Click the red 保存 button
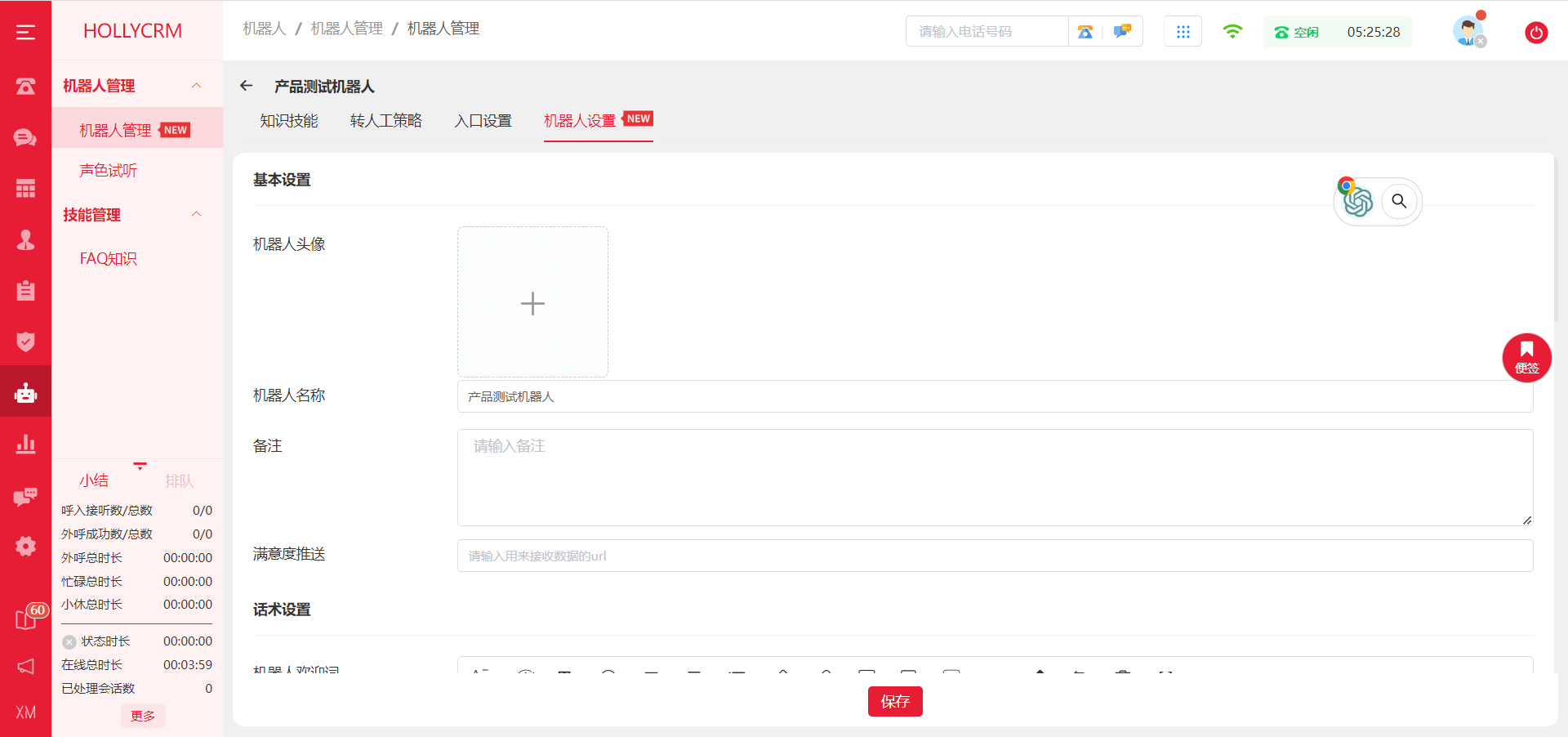This screenshot has height=737, width=1568. click(895, 701)
